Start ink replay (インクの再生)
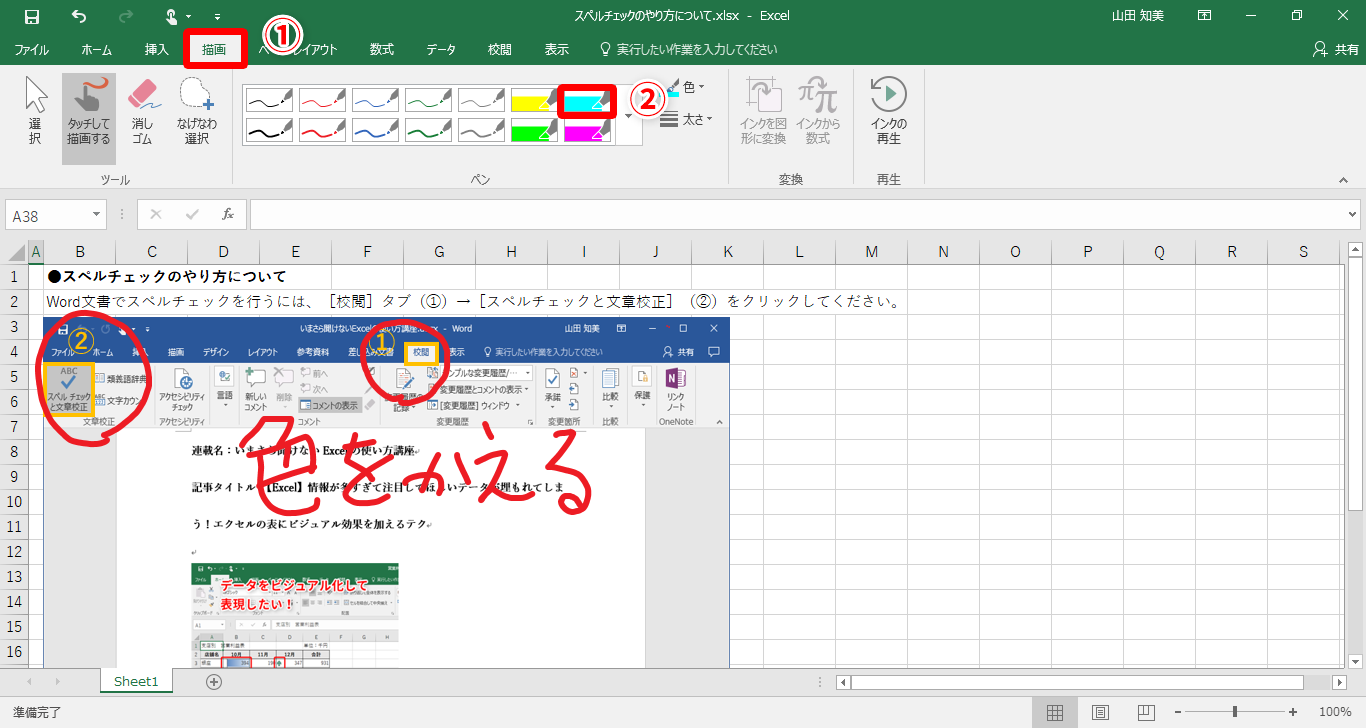1366x728 pixels. coord(889,112)
